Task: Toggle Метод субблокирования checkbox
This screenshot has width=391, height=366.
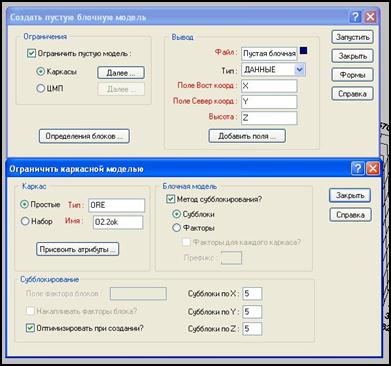Action: 170,199
